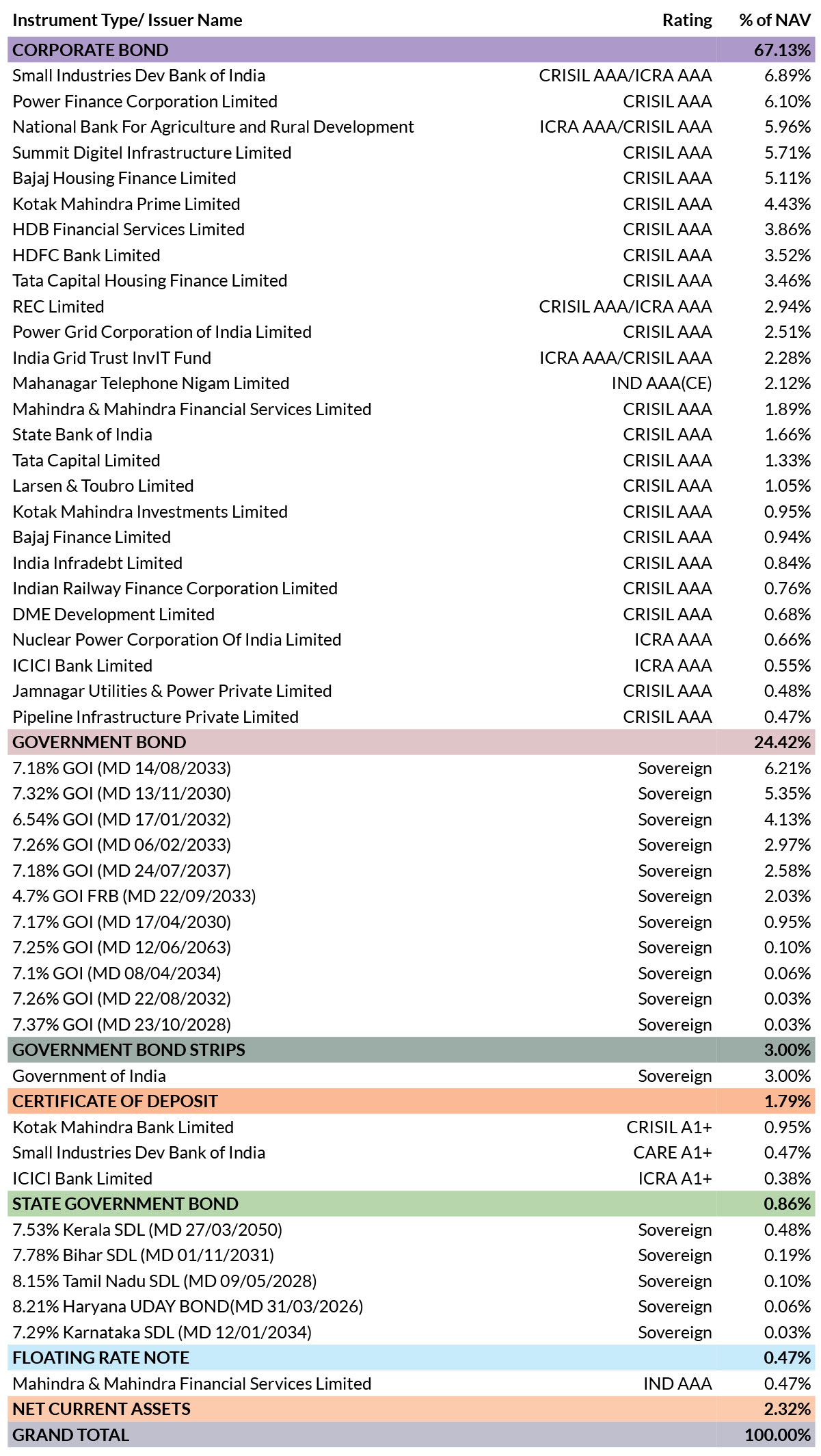Select the CORPORATE BOND section header

click(x=411, y=50)
